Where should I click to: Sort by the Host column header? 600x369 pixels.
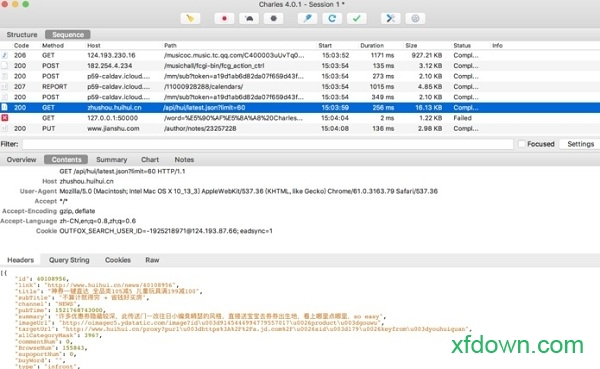click(x=94, y=46)
